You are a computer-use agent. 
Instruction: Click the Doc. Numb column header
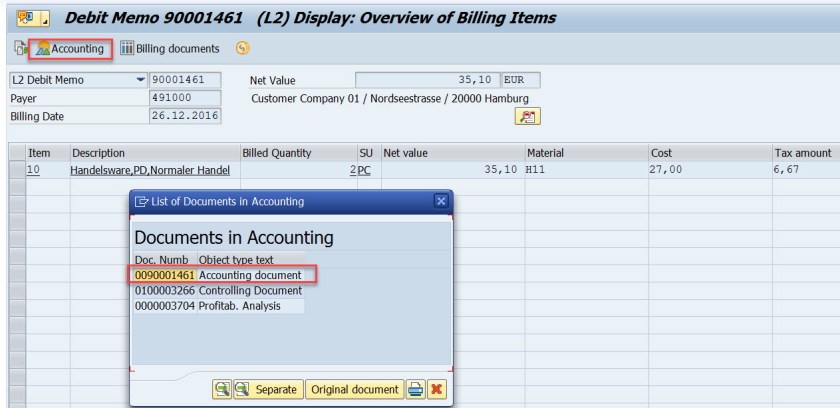click(x=165, y=260)
